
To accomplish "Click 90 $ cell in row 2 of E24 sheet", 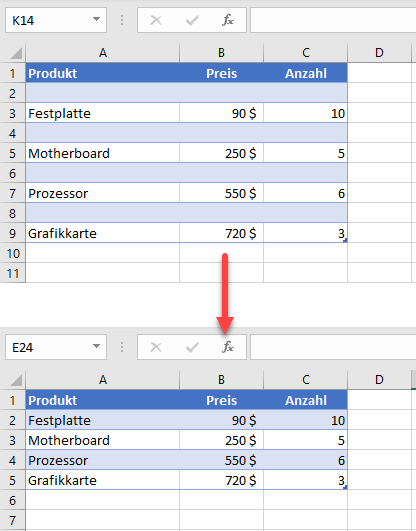I will tap(221, 420).
